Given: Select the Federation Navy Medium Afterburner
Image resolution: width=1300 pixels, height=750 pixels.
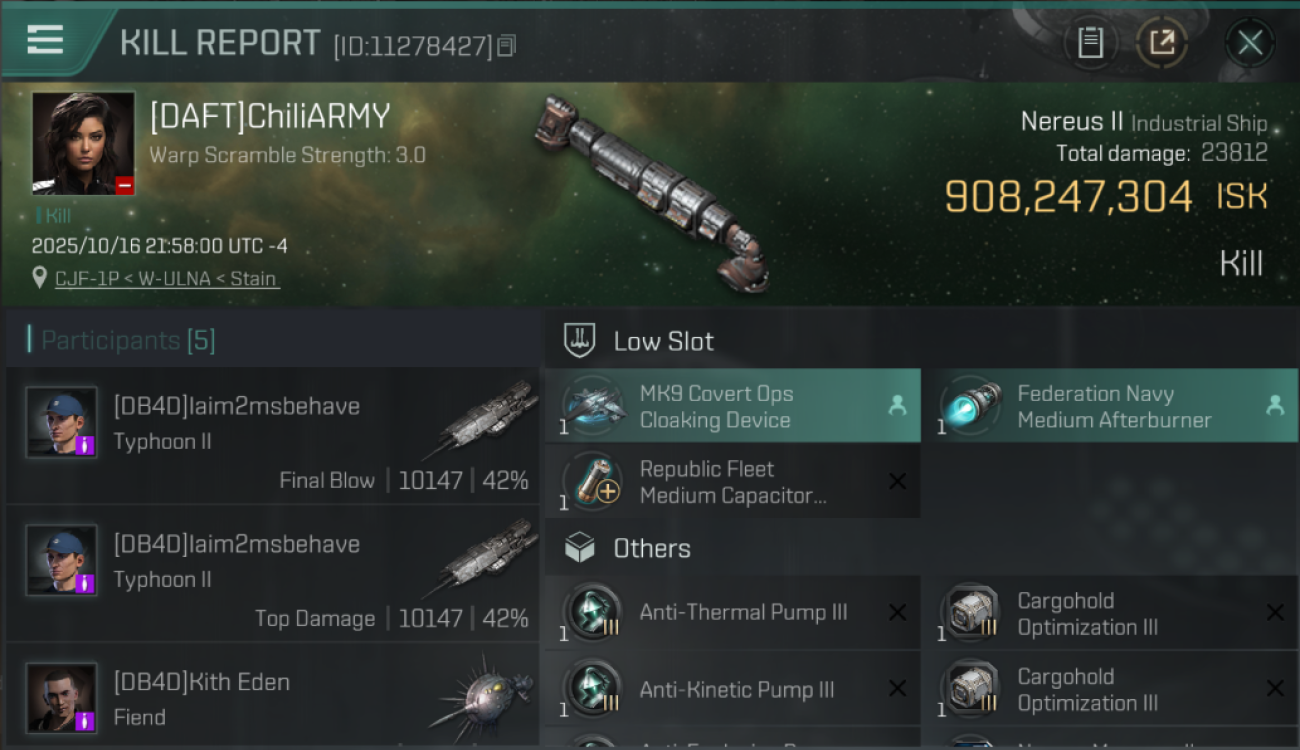Looking at the screenshot, I should point(1110,406).
